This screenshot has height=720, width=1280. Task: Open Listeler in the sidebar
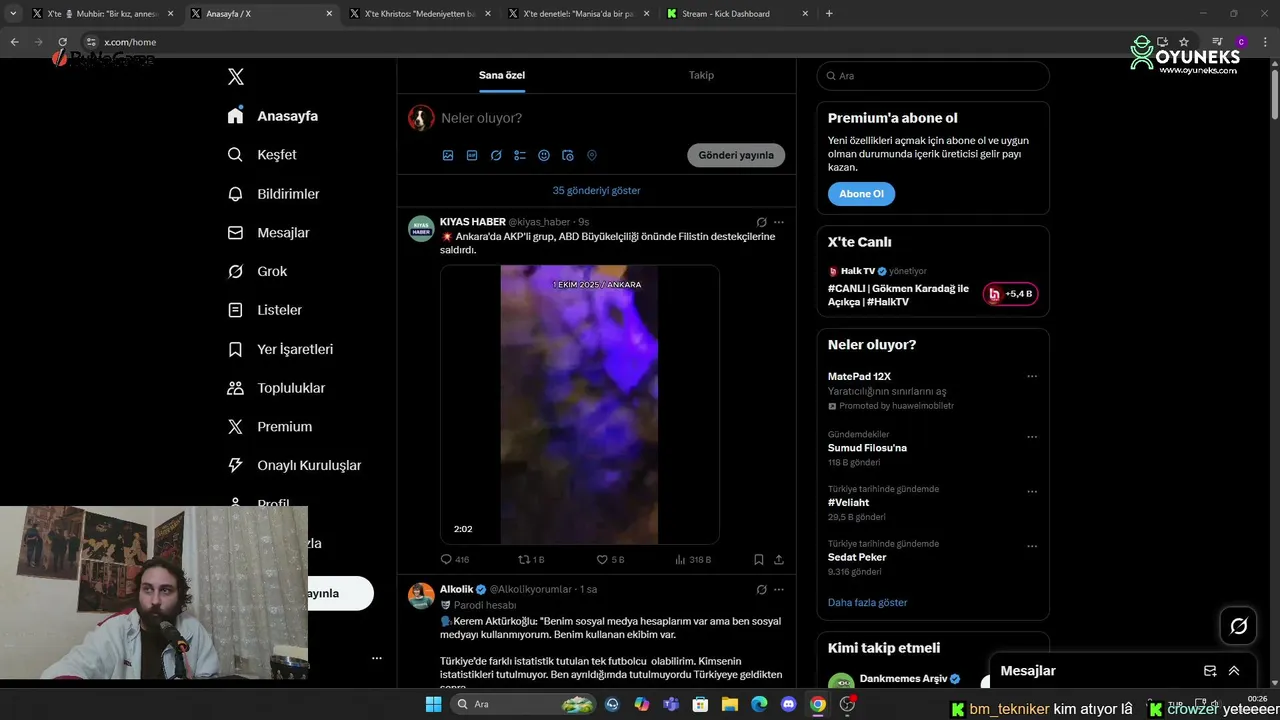(264, 310)
